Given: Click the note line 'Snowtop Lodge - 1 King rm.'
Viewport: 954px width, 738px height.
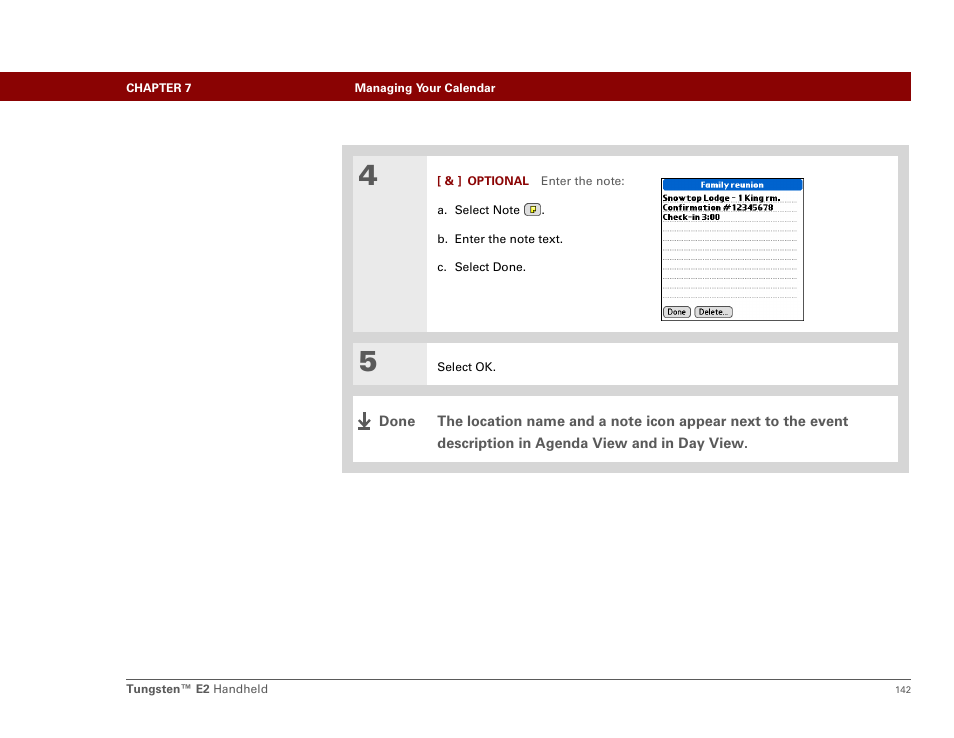Looking at the screenshot, I should pos(722,198).
